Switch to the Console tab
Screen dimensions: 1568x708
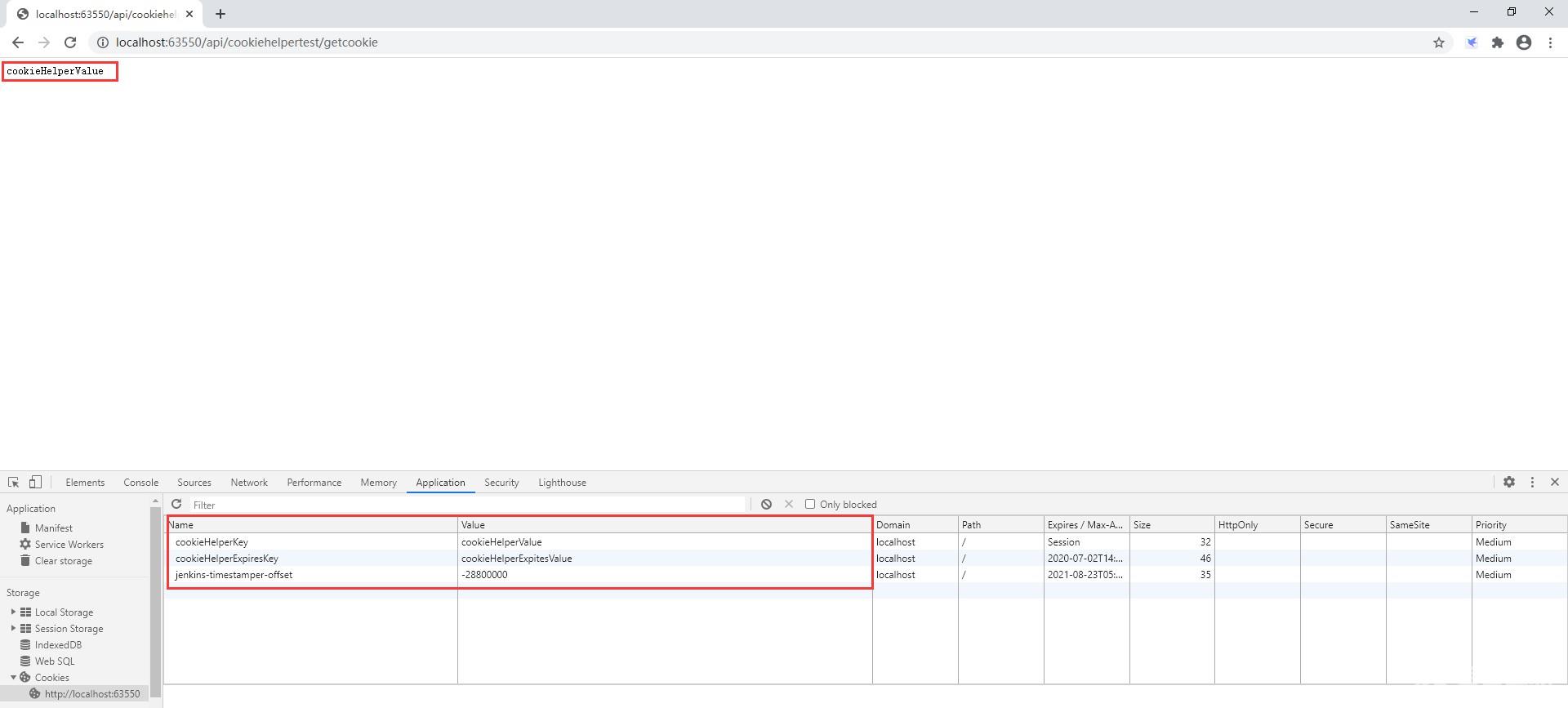coord(140,483)
